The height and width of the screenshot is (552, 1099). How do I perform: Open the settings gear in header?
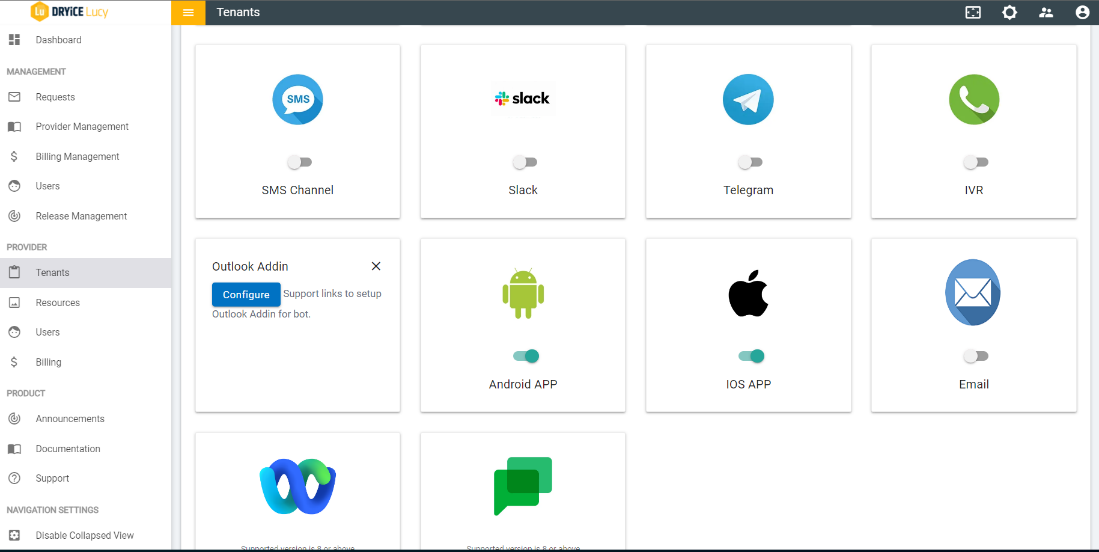(1009, 13)
